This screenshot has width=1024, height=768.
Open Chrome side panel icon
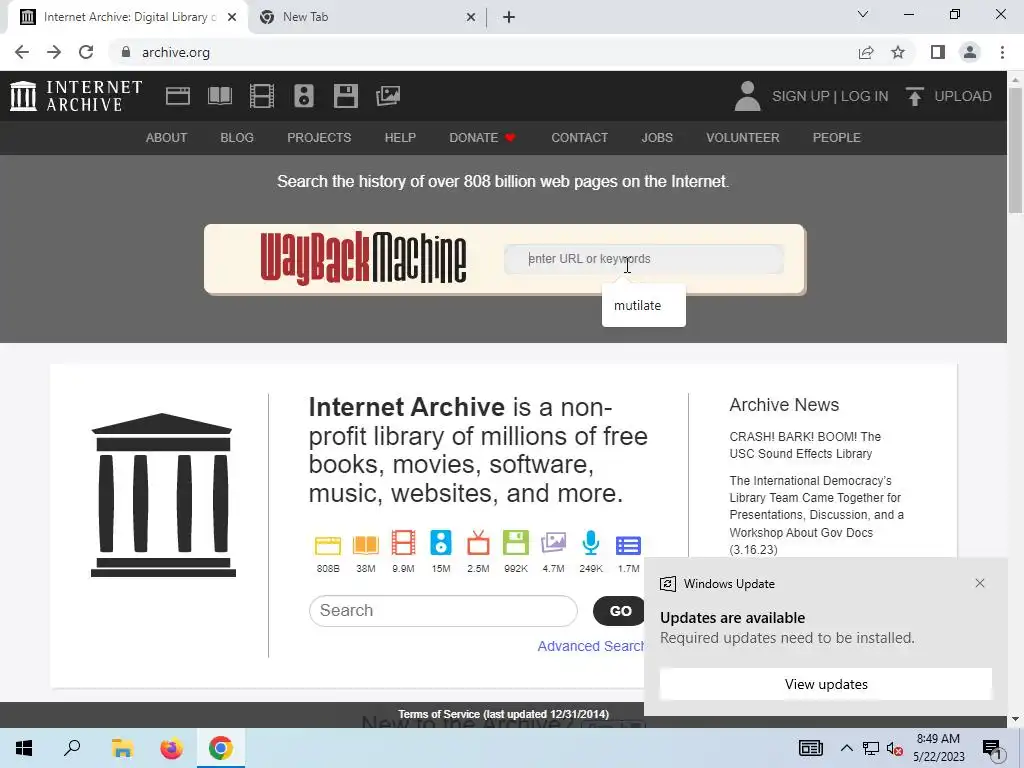(x=938, y=52)
